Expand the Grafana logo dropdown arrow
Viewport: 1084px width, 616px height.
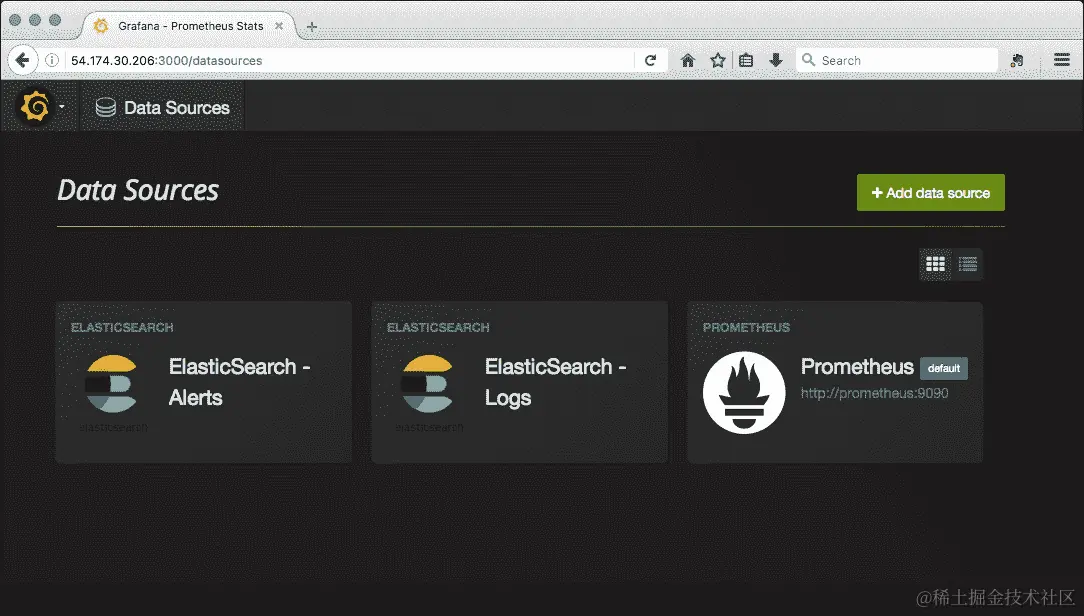tap(60, 104)
